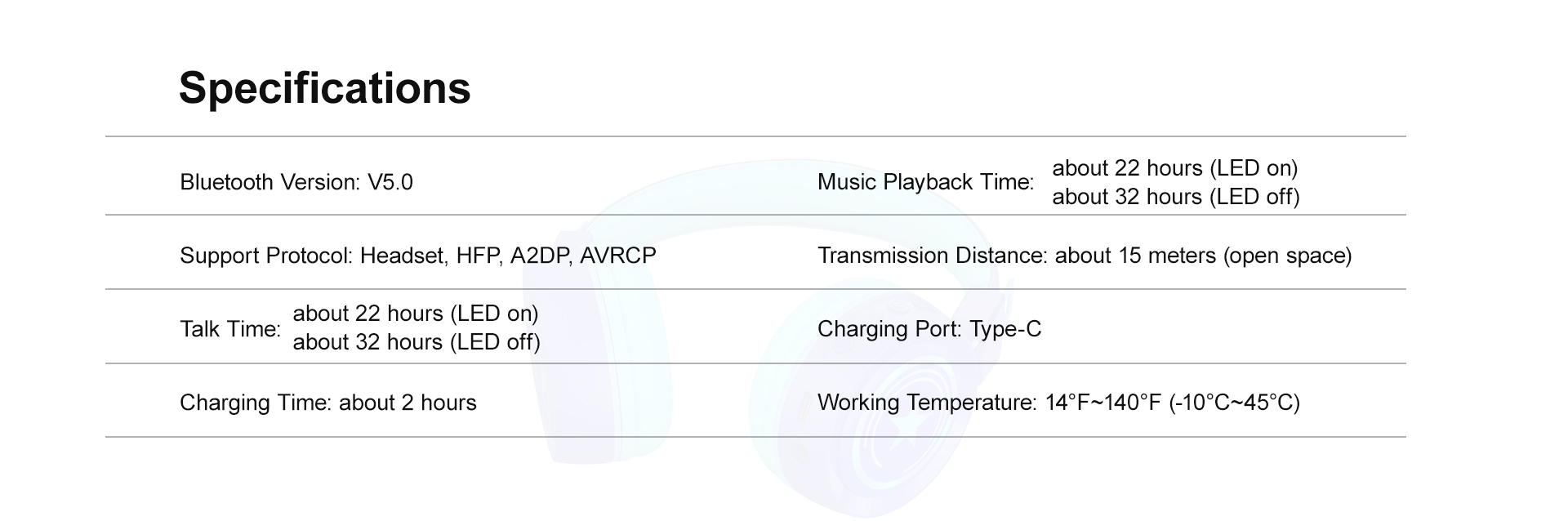Click the AVRCP protocol text

tap(618, 256)
